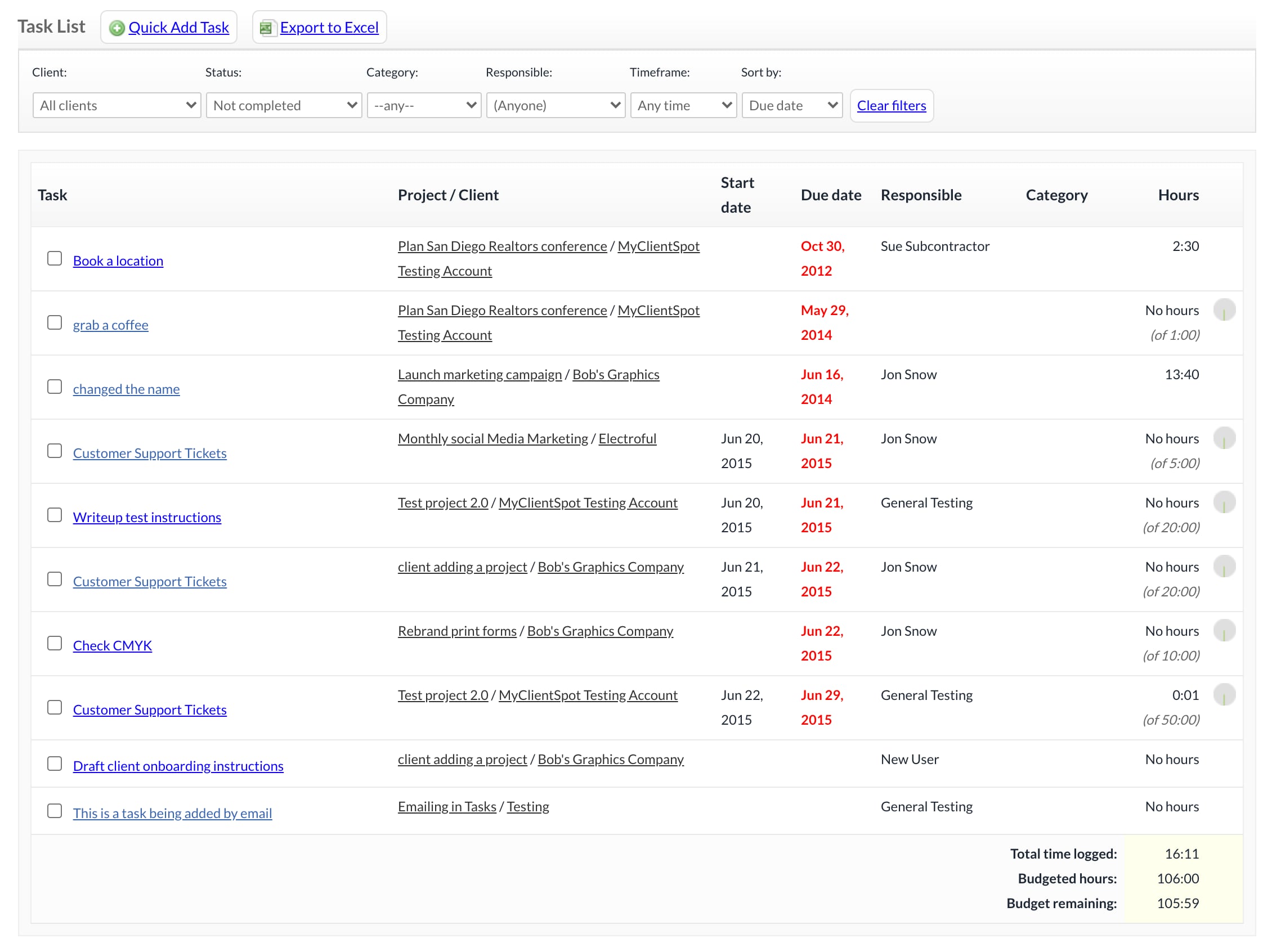Open the Responsible (Anyone) dropdown
The image size is (1272, 952).
556,105
